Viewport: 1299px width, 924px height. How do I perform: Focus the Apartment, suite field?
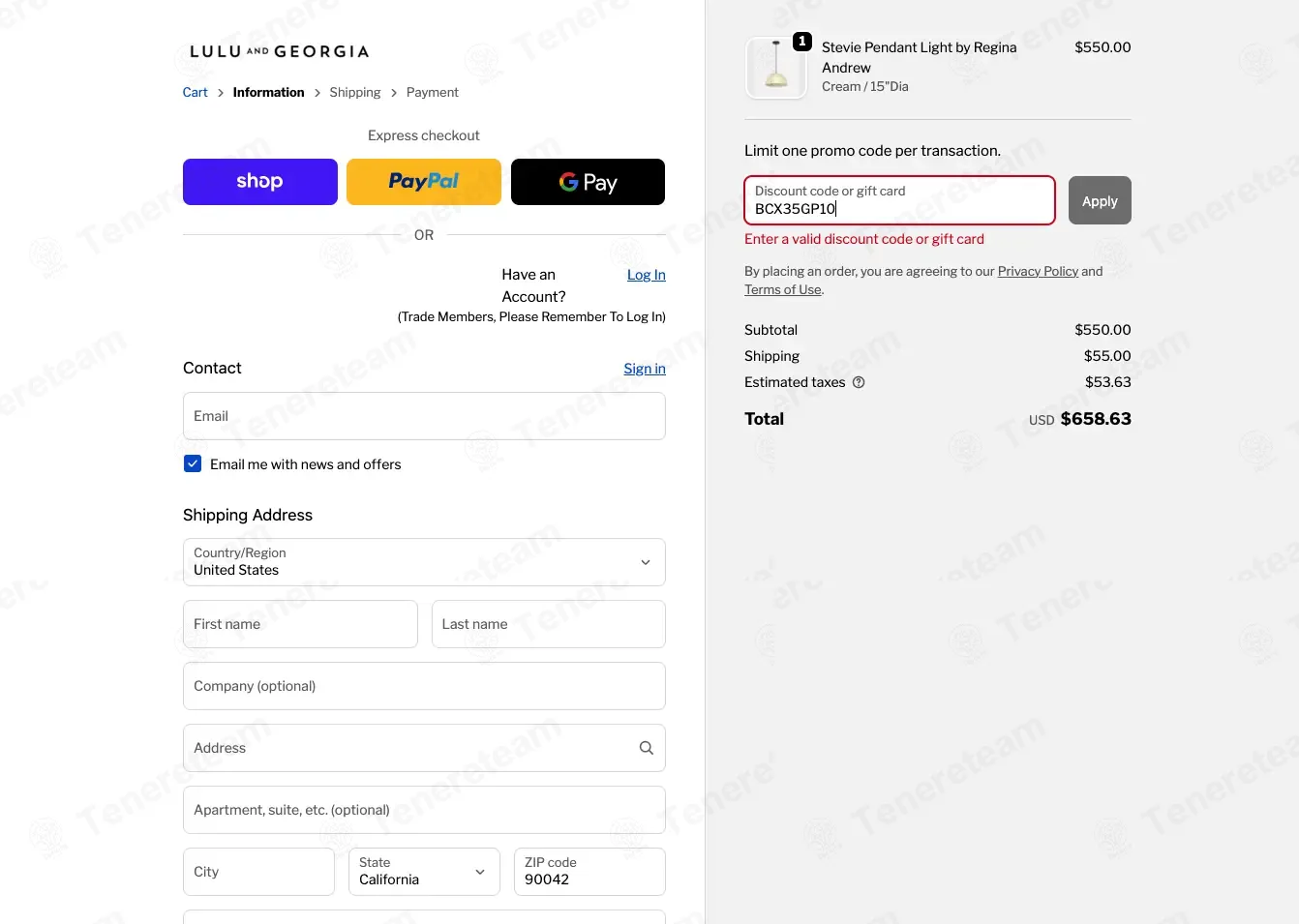tap(424, 810)
